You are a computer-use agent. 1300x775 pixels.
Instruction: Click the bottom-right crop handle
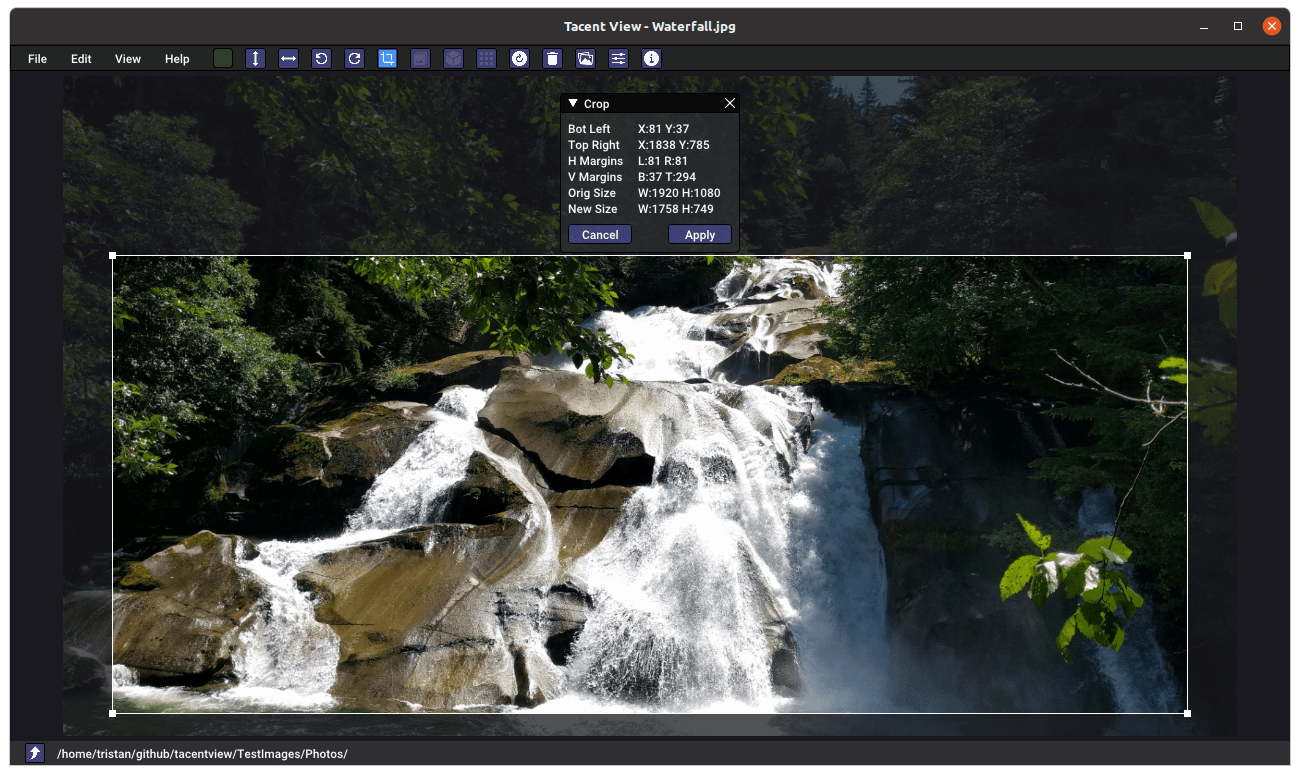(1187, 713)
